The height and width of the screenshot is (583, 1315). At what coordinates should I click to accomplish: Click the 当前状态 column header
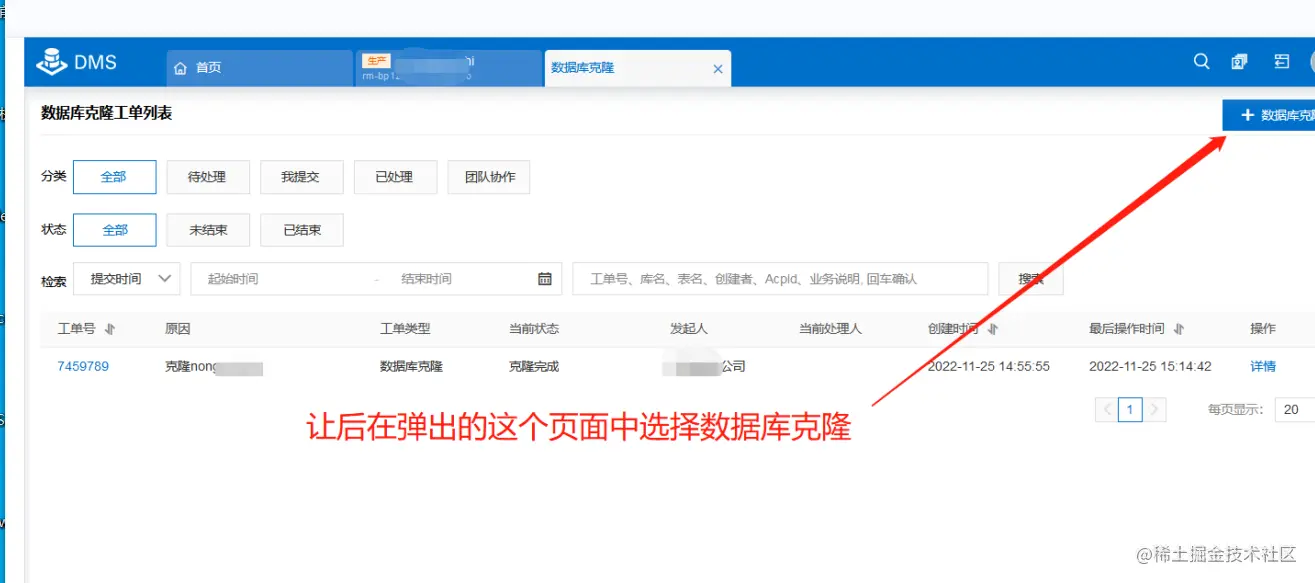tap(534, 328)
